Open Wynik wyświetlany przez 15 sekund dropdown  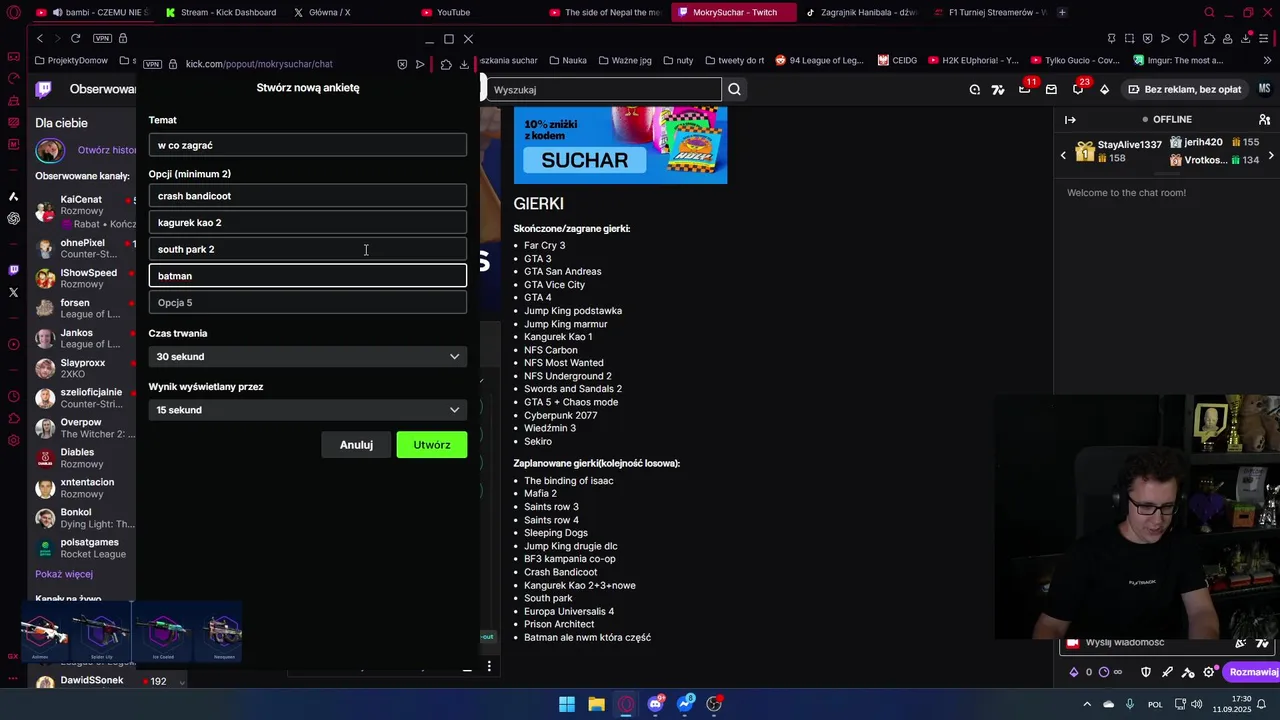coord(308,410)
